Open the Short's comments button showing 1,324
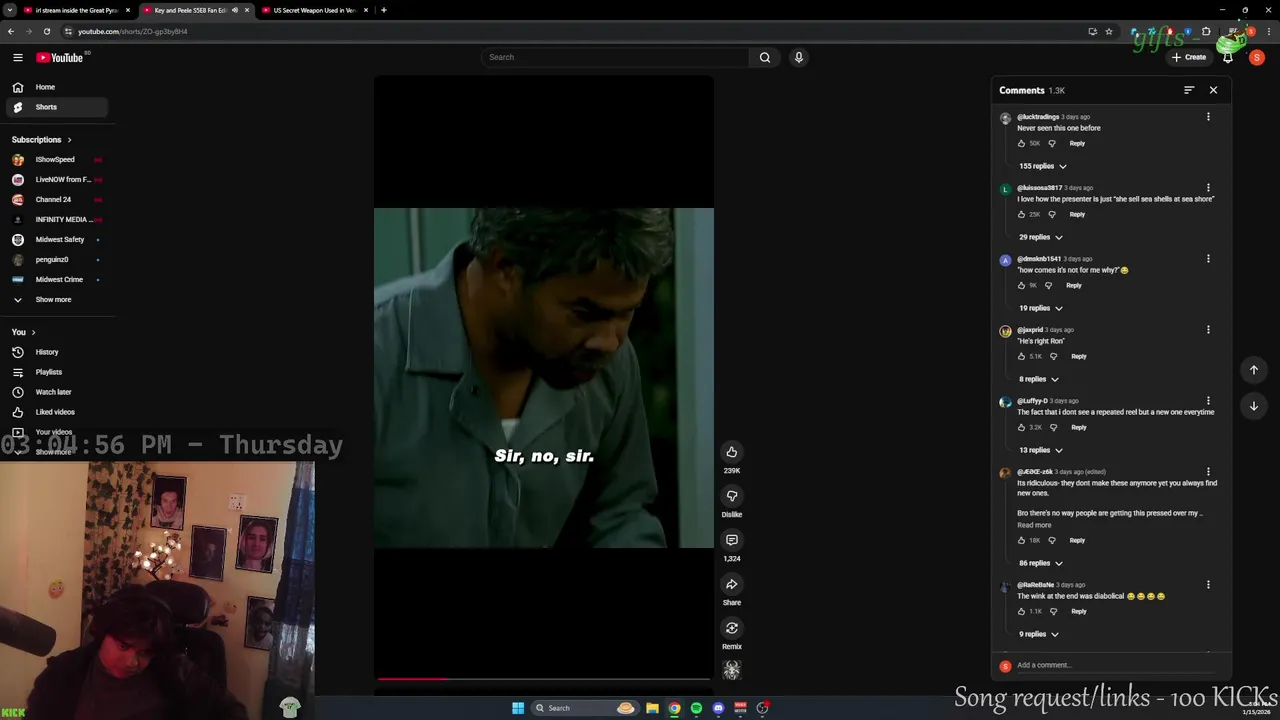 tap(732, 540)
